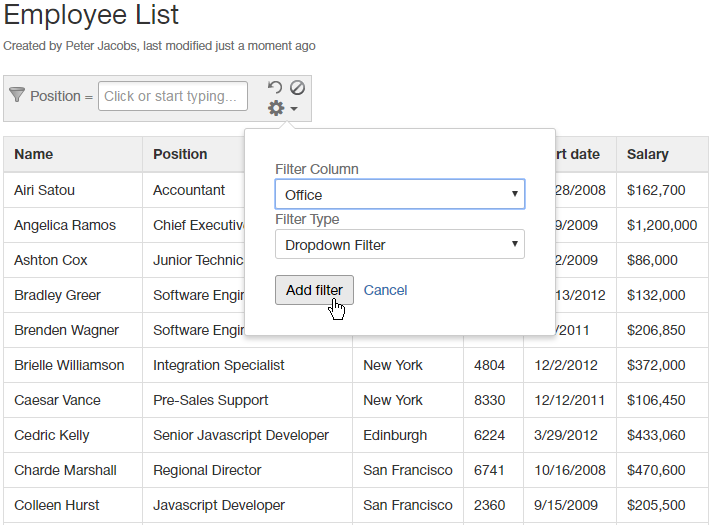
Task: Click the Salary column header
Action: (647, 154)
